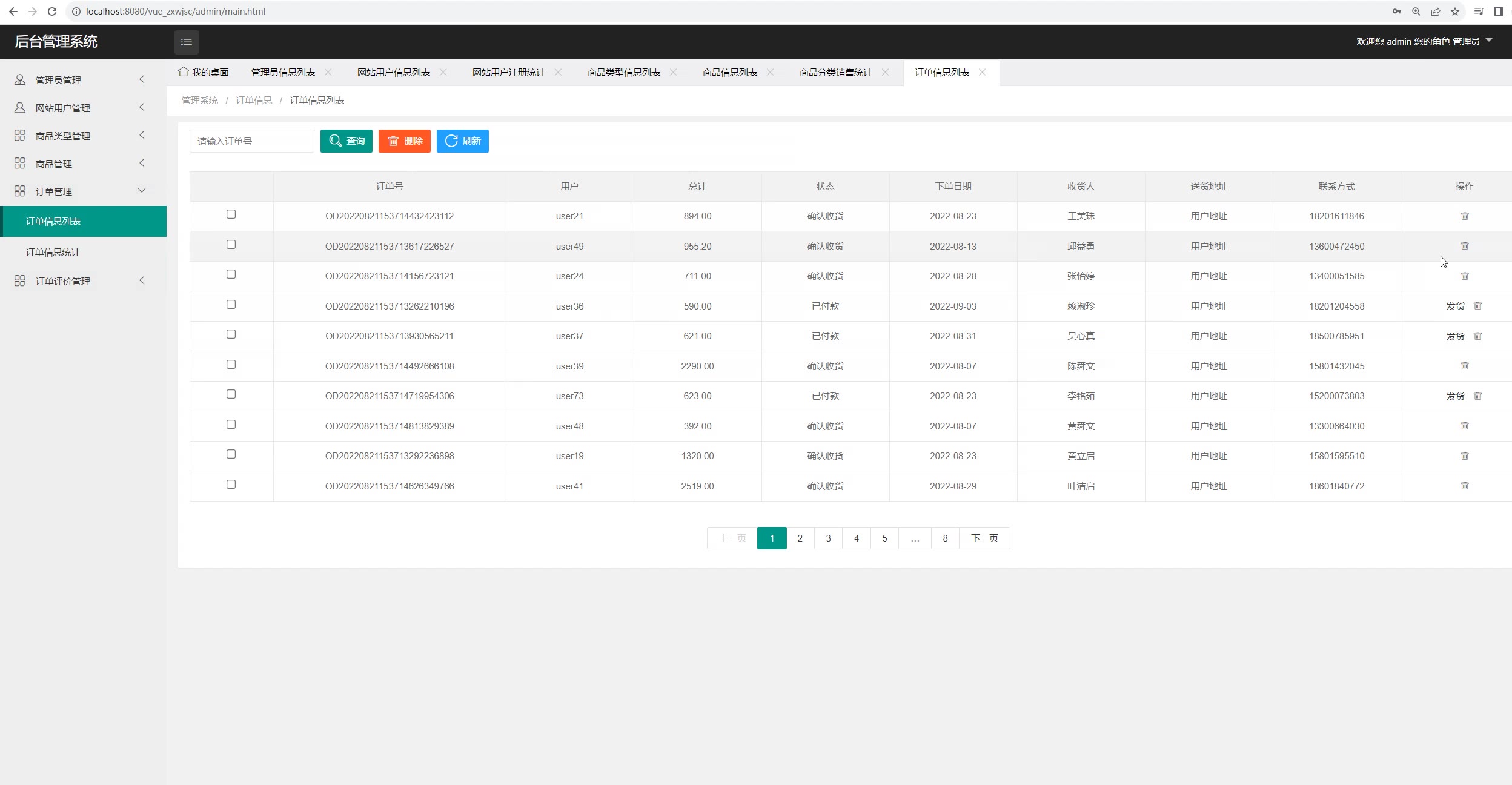1512x785 pixels.
Task: Close the 网站用户注册统计 tab
Action: click(x=558, y=73)
